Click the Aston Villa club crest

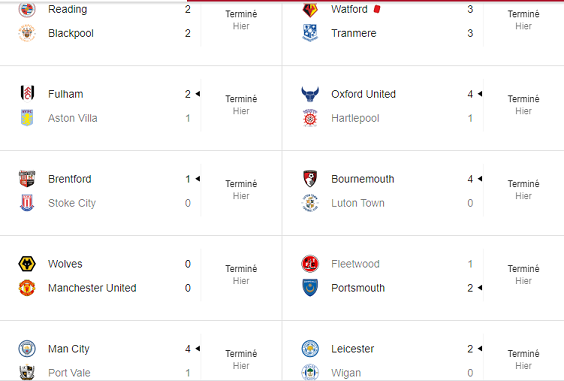point(27,118)
